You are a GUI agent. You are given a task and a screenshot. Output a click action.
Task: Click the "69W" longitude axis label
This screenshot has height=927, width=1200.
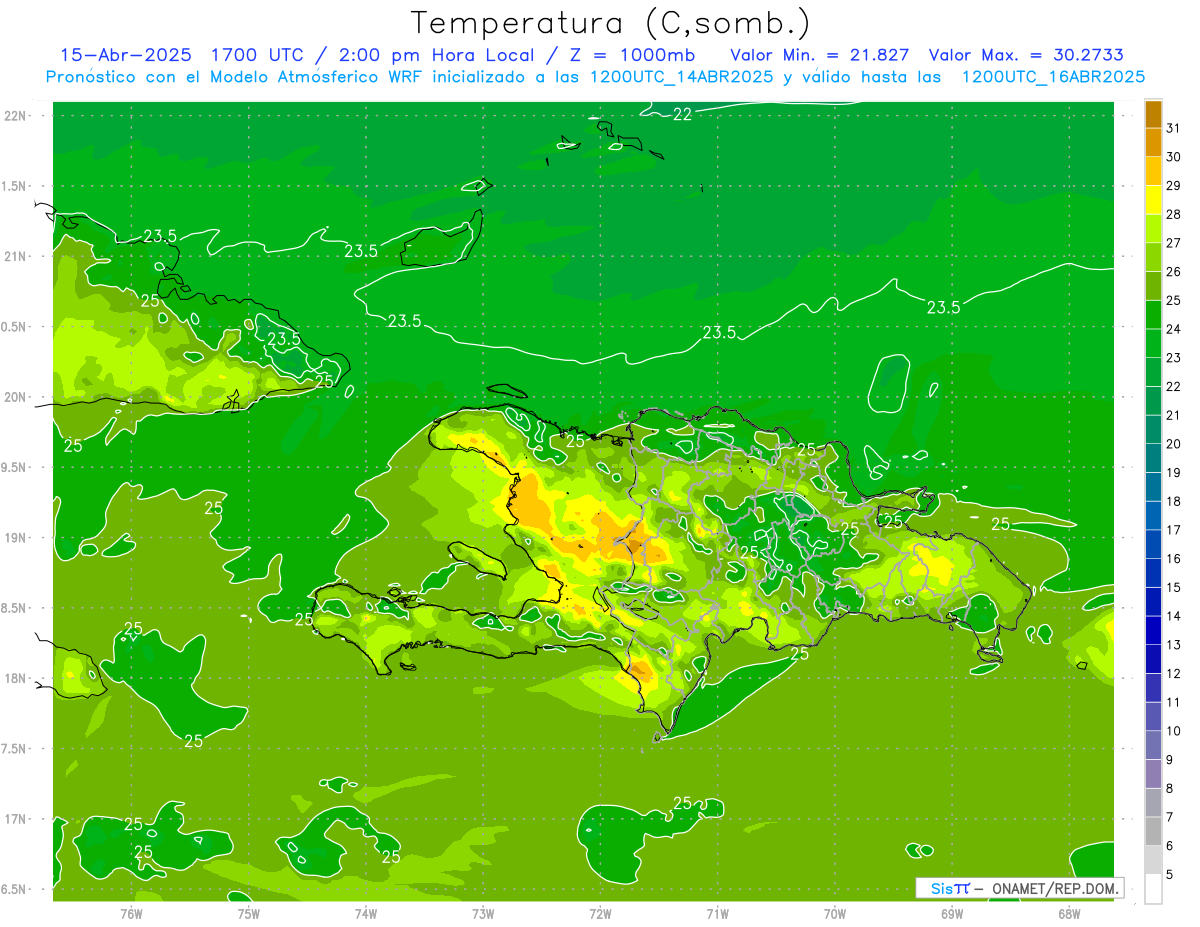(952, 913)
